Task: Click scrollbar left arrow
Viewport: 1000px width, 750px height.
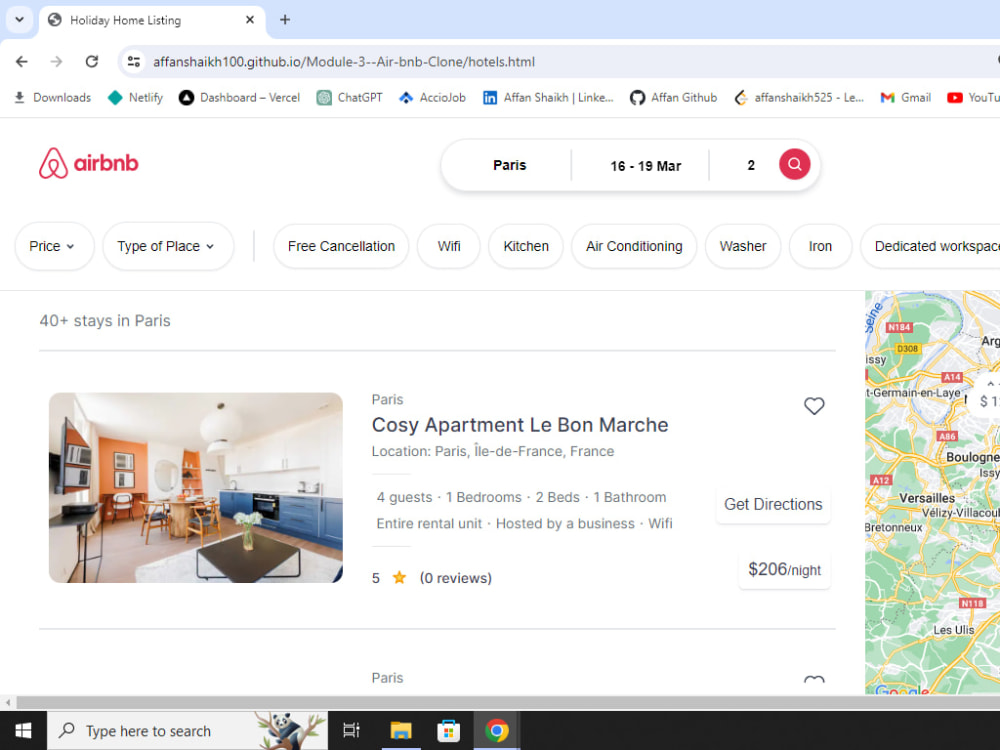Action: click(x=8, y=702)
